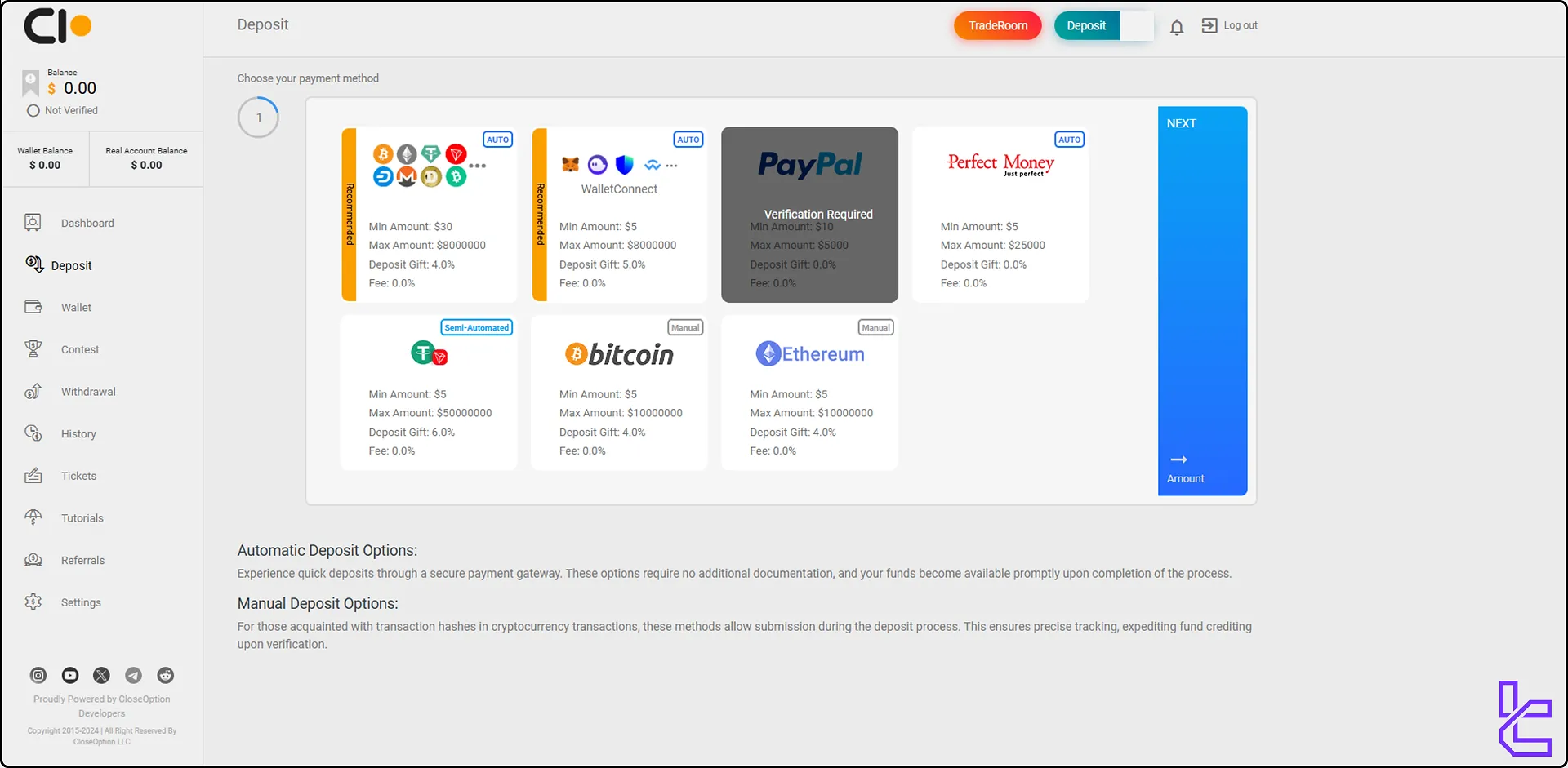1568x768 pixels.
Task: Click the TradeRoom button
Action: 998,25
